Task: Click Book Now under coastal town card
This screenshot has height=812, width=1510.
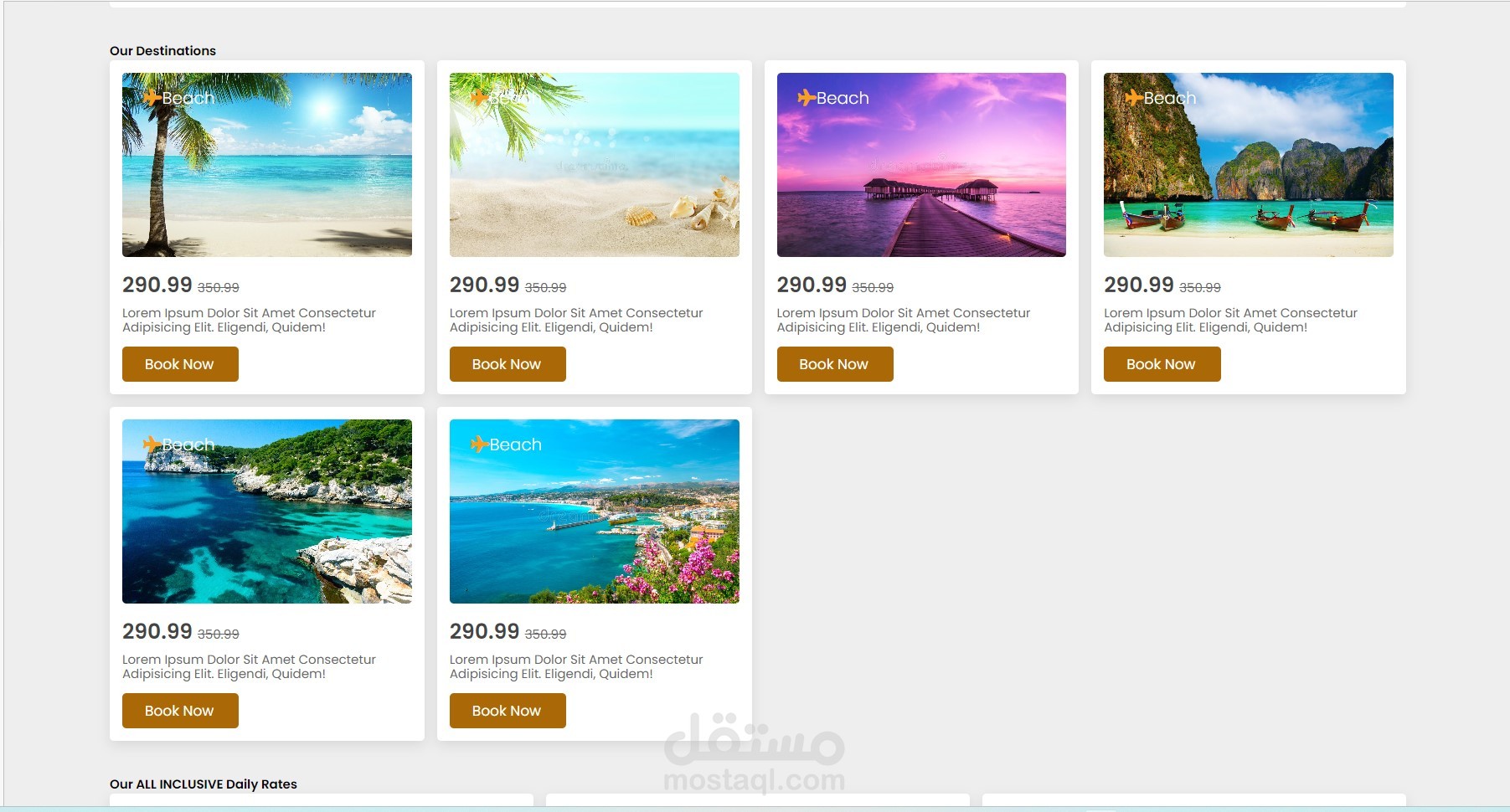Action: point(508,711)
